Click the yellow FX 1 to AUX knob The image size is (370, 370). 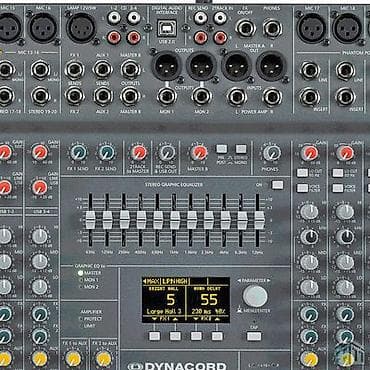(73, 359)
